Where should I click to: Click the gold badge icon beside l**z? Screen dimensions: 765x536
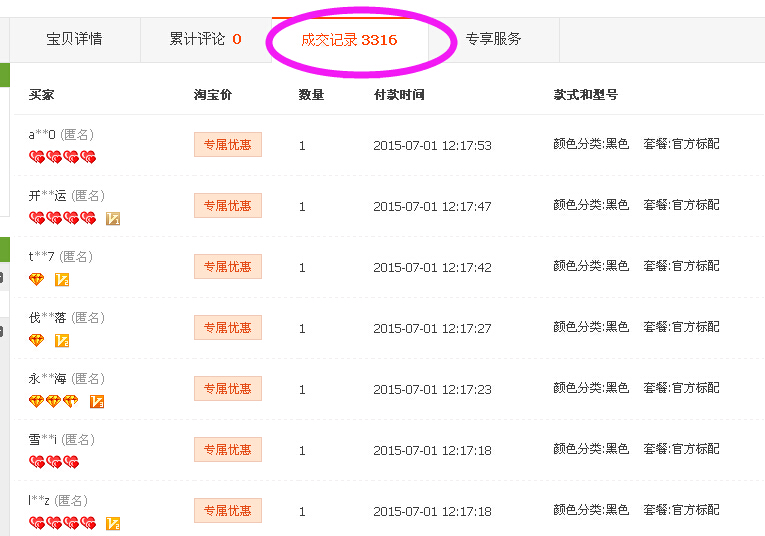tap(113, 523)
